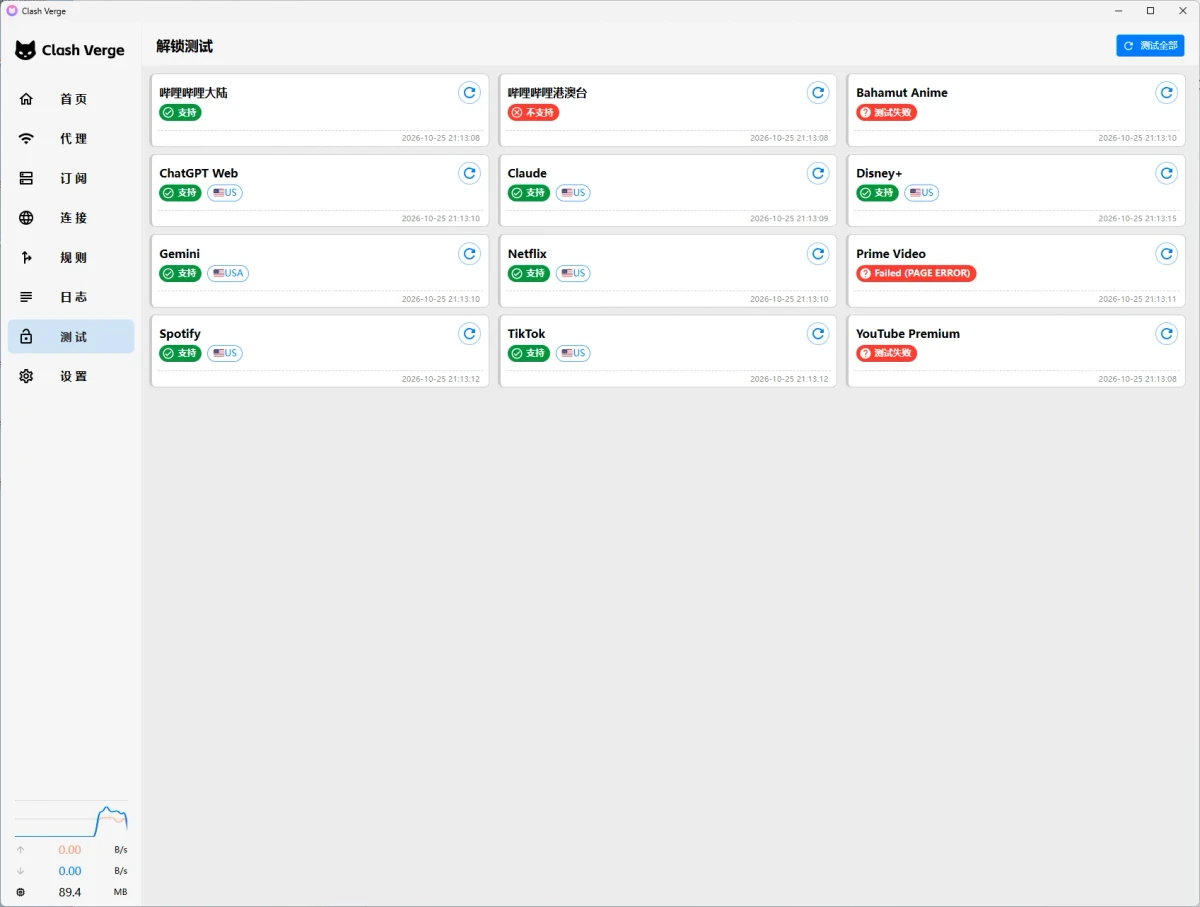Retest Prime Video with its refresh icon
Screen dimensions: 1200x907
(x=1166, y=254)
